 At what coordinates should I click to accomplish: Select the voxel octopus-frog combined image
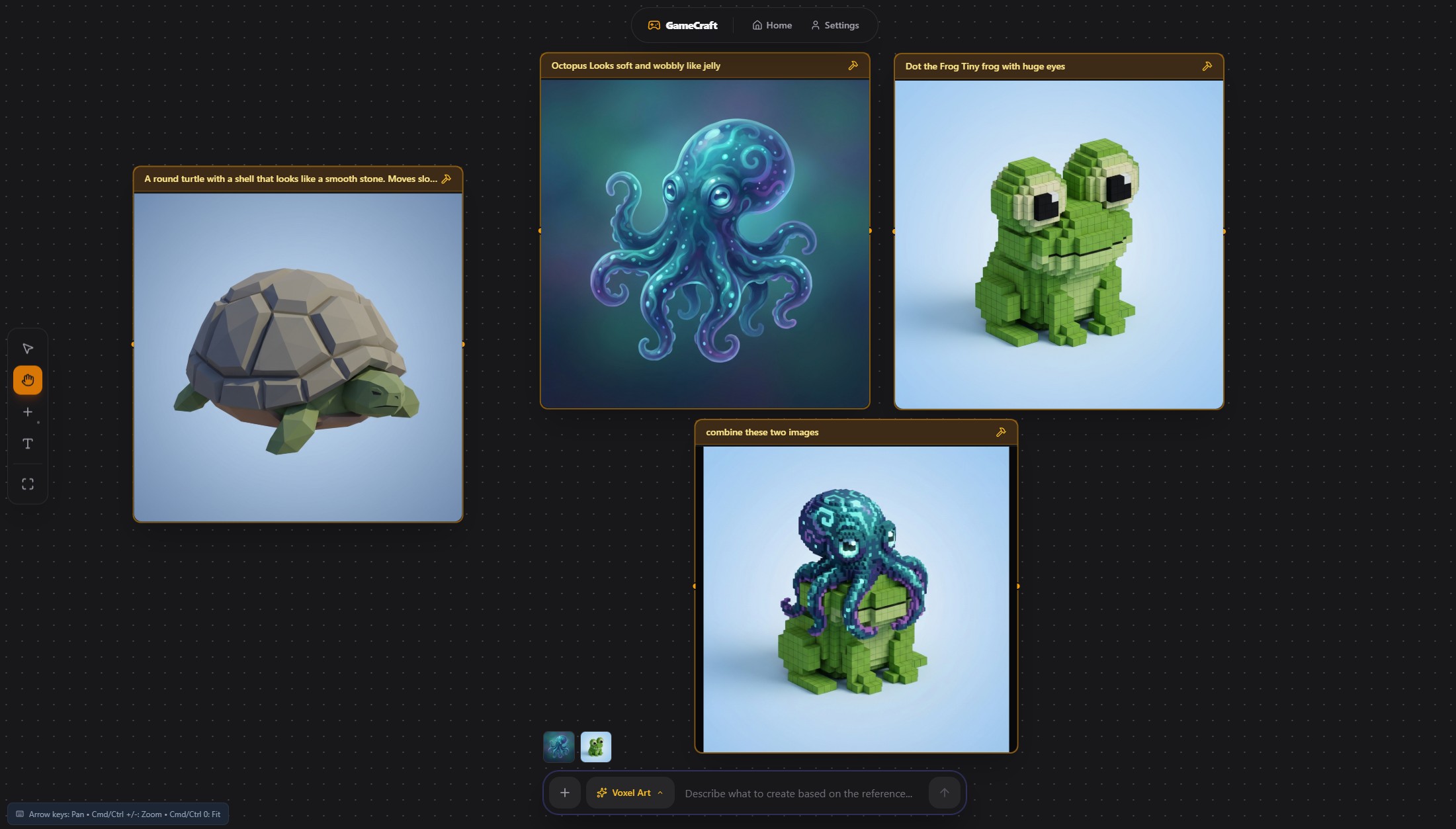click(855, 599)
